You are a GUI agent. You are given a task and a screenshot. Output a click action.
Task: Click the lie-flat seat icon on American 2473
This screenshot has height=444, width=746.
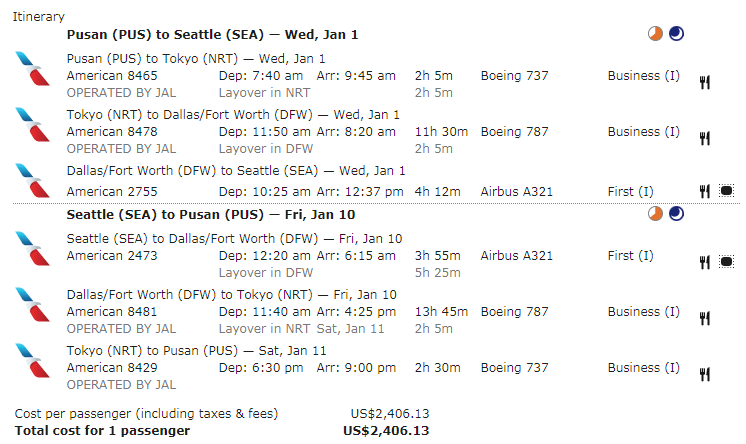pyautogui.click(x=726, y=261)
